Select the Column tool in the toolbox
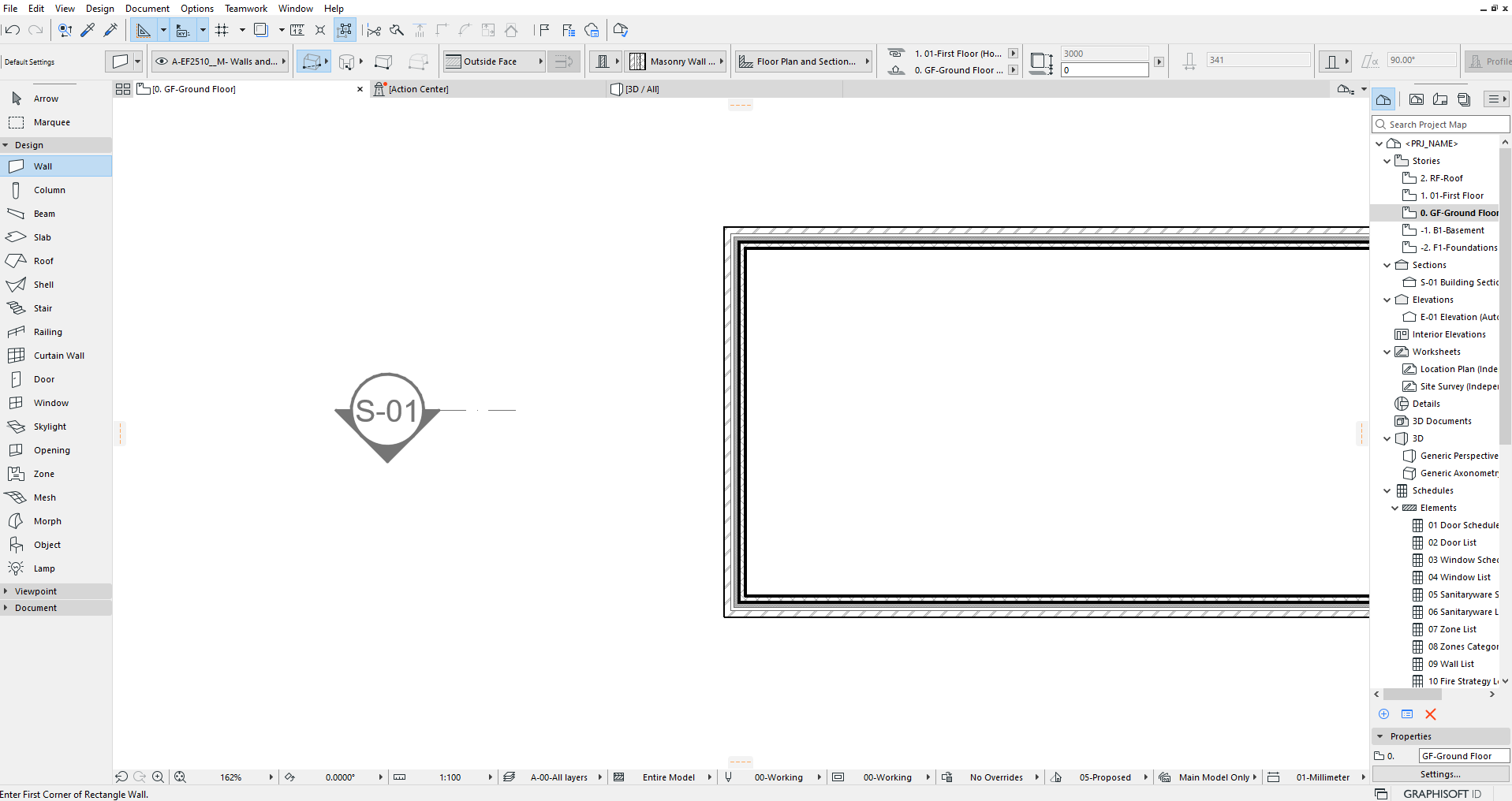The height and width of the screenshot is (801, 1512). tap(49, 190)
